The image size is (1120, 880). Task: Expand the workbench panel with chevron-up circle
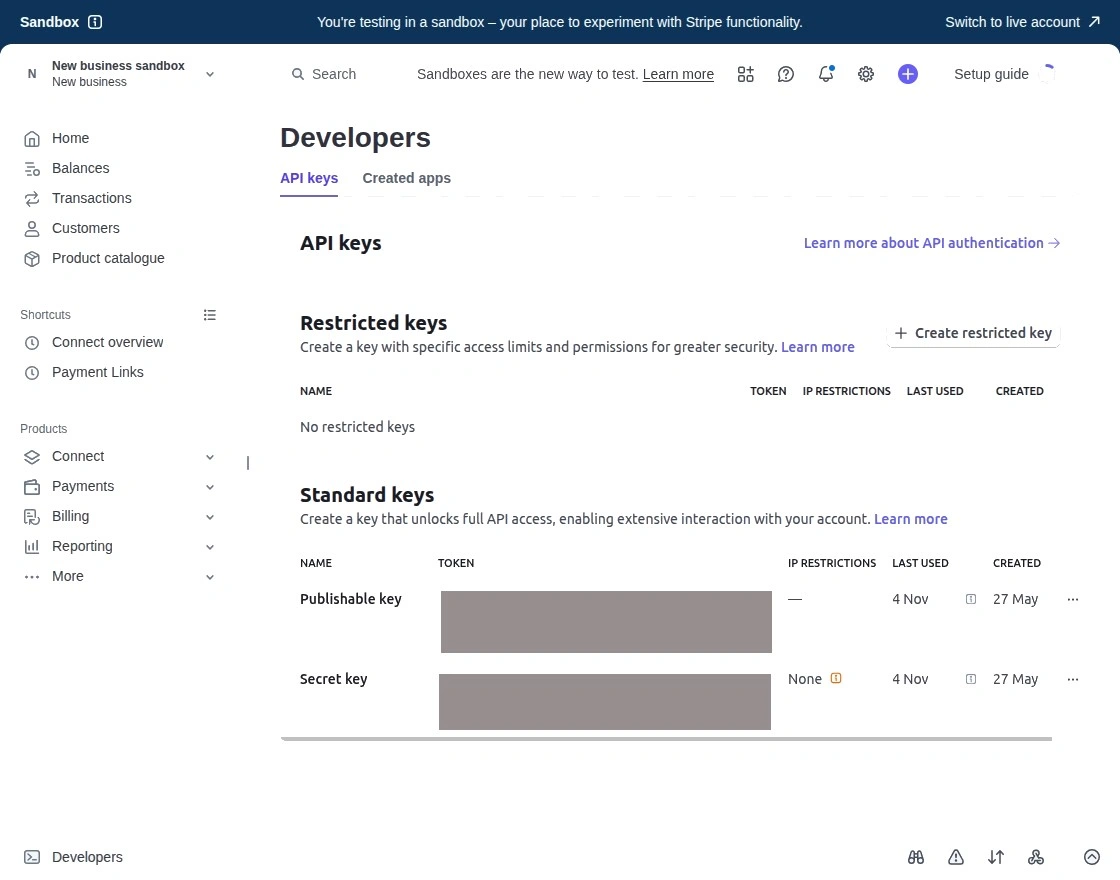1092,857
